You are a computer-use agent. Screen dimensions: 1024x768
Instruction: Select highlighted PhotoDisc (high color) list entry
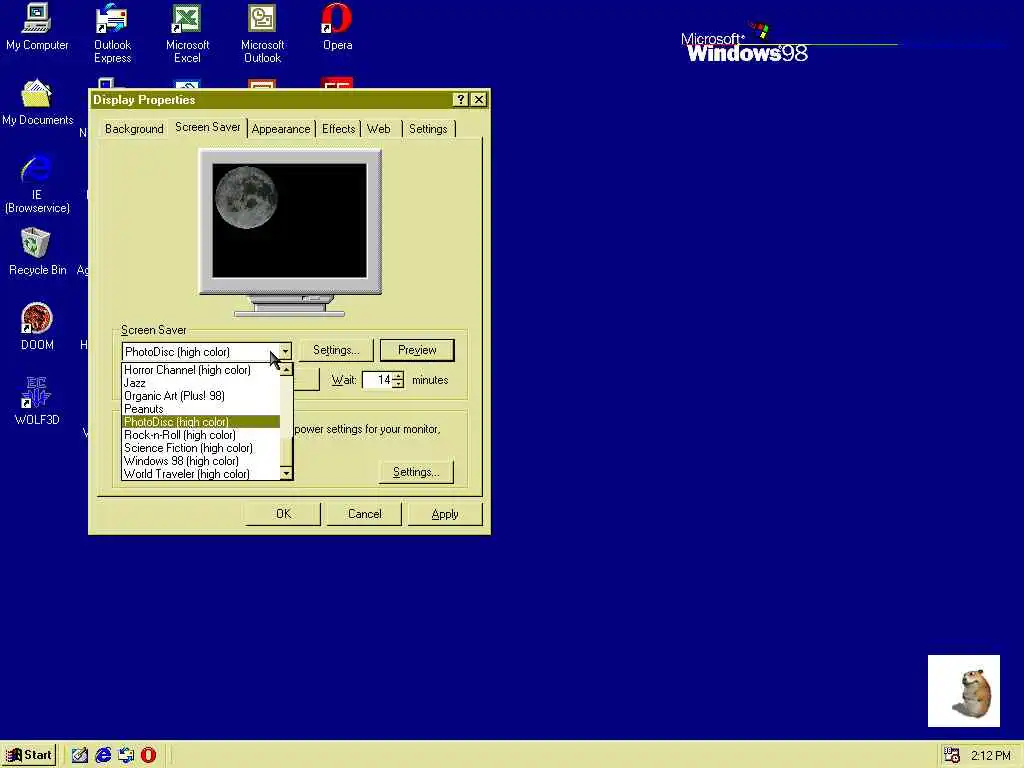coord(200,422)
